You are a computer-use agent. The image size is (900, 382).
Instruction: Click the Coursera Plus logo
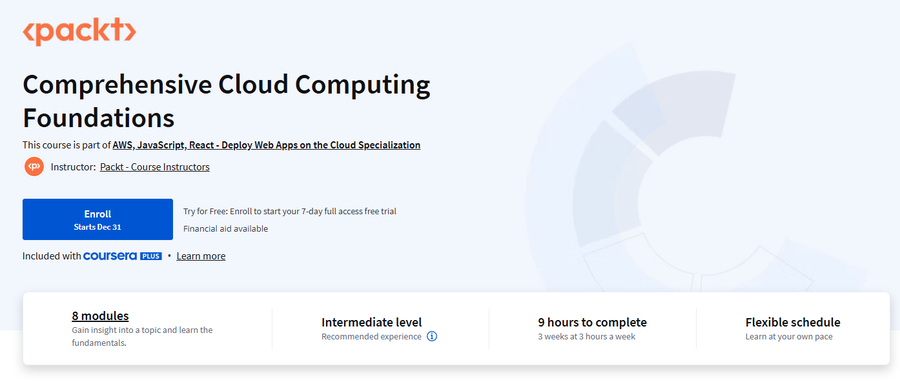click(x=122, y=256)
